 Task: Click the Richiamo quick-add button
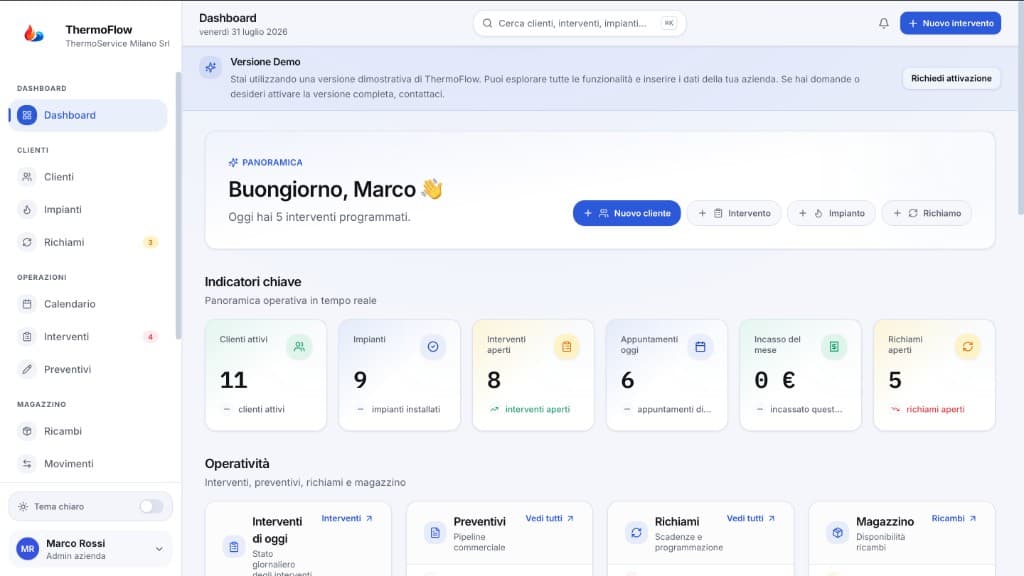pyautogui.click(x=927, y=214)
